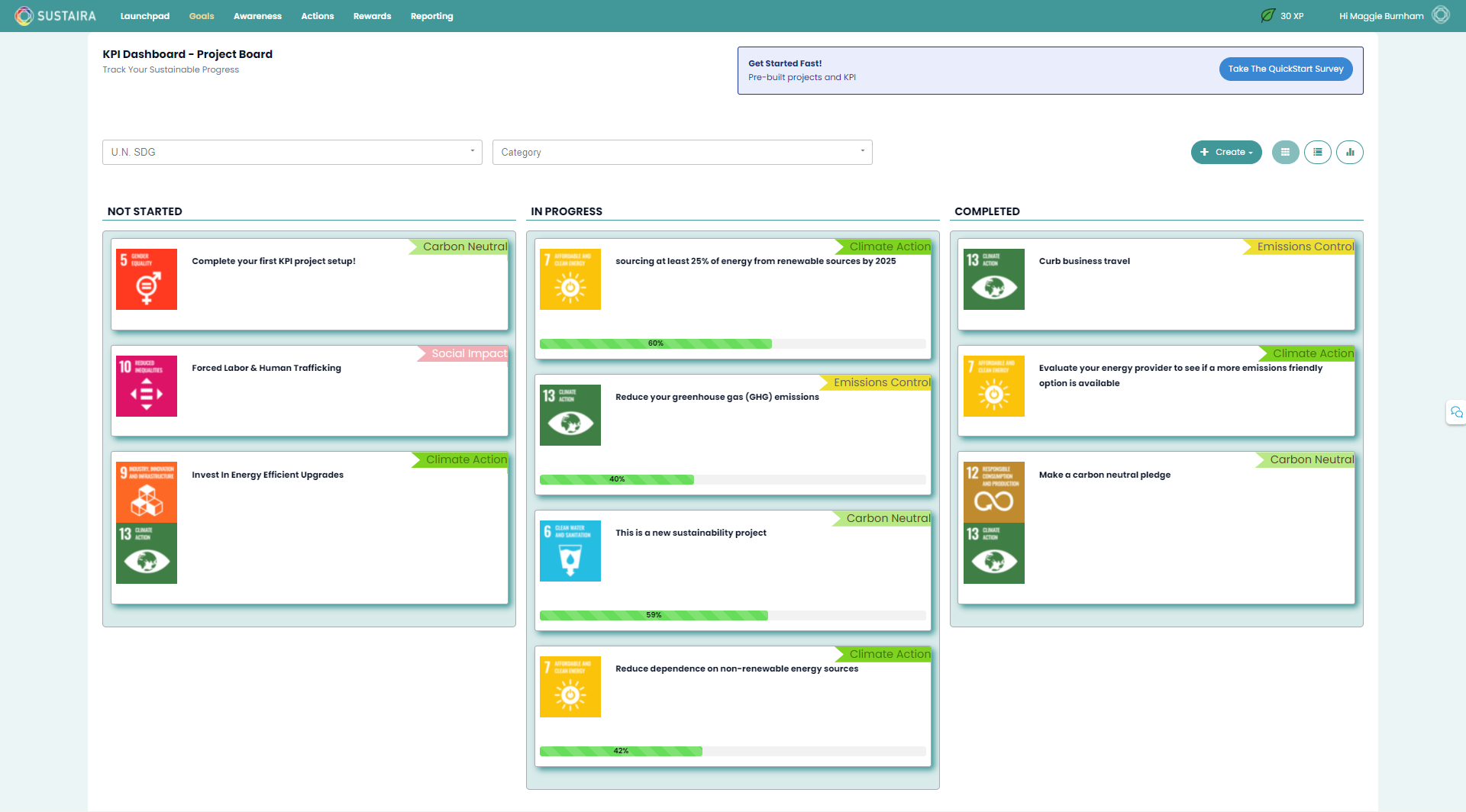Open the chat support widget
The image size is (1466, 812).
point(1456,412)
